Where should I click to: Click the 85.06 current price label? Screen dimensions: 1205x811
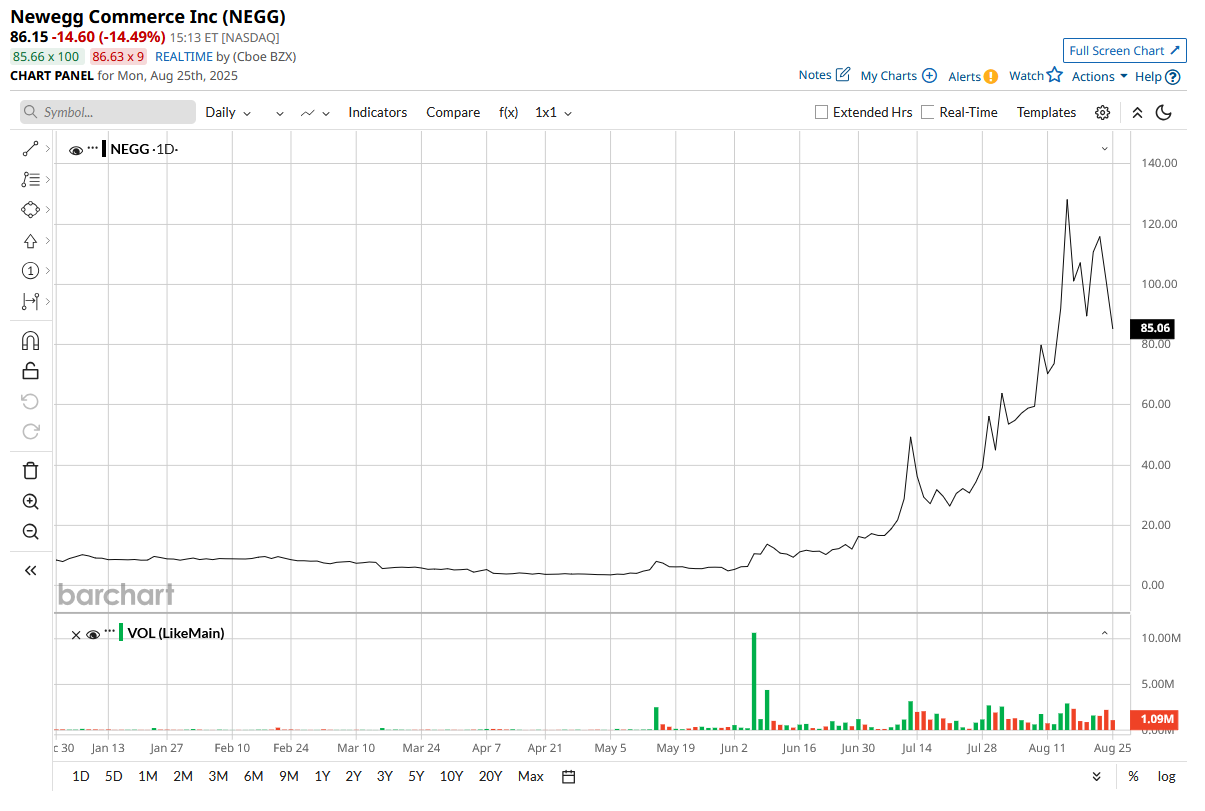click(1154, 328)
